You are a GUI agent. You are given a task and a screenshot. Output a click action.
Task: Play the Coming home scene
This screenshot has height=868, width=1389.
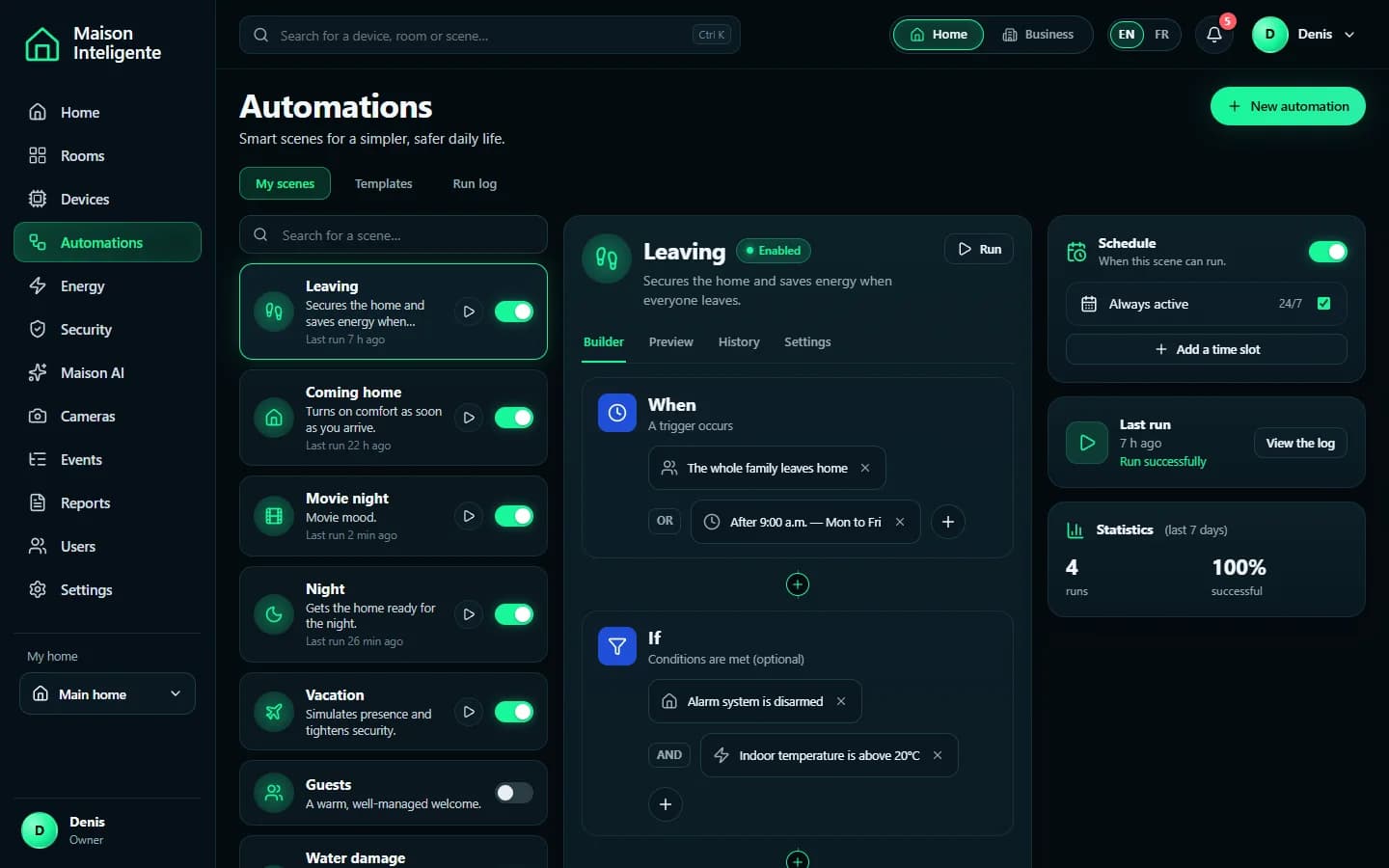(x=469, y=418)
